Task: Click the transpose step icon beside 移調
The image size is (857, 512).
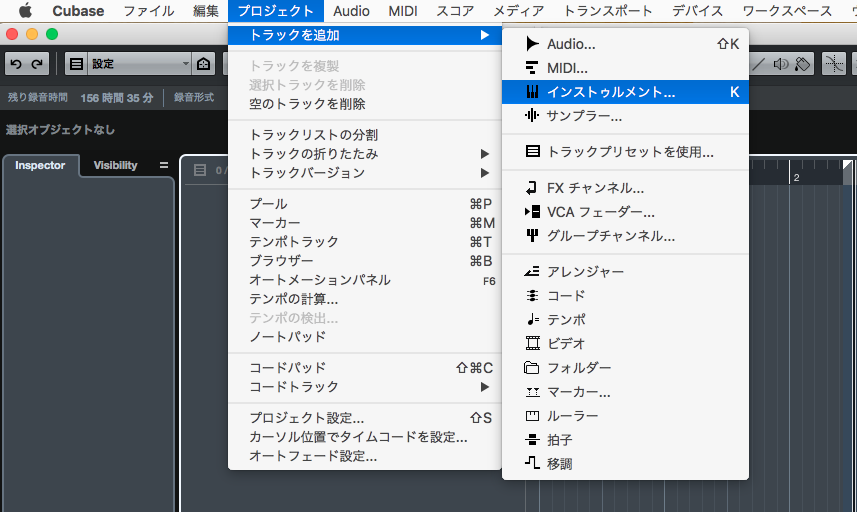Action: click(532, 463)
